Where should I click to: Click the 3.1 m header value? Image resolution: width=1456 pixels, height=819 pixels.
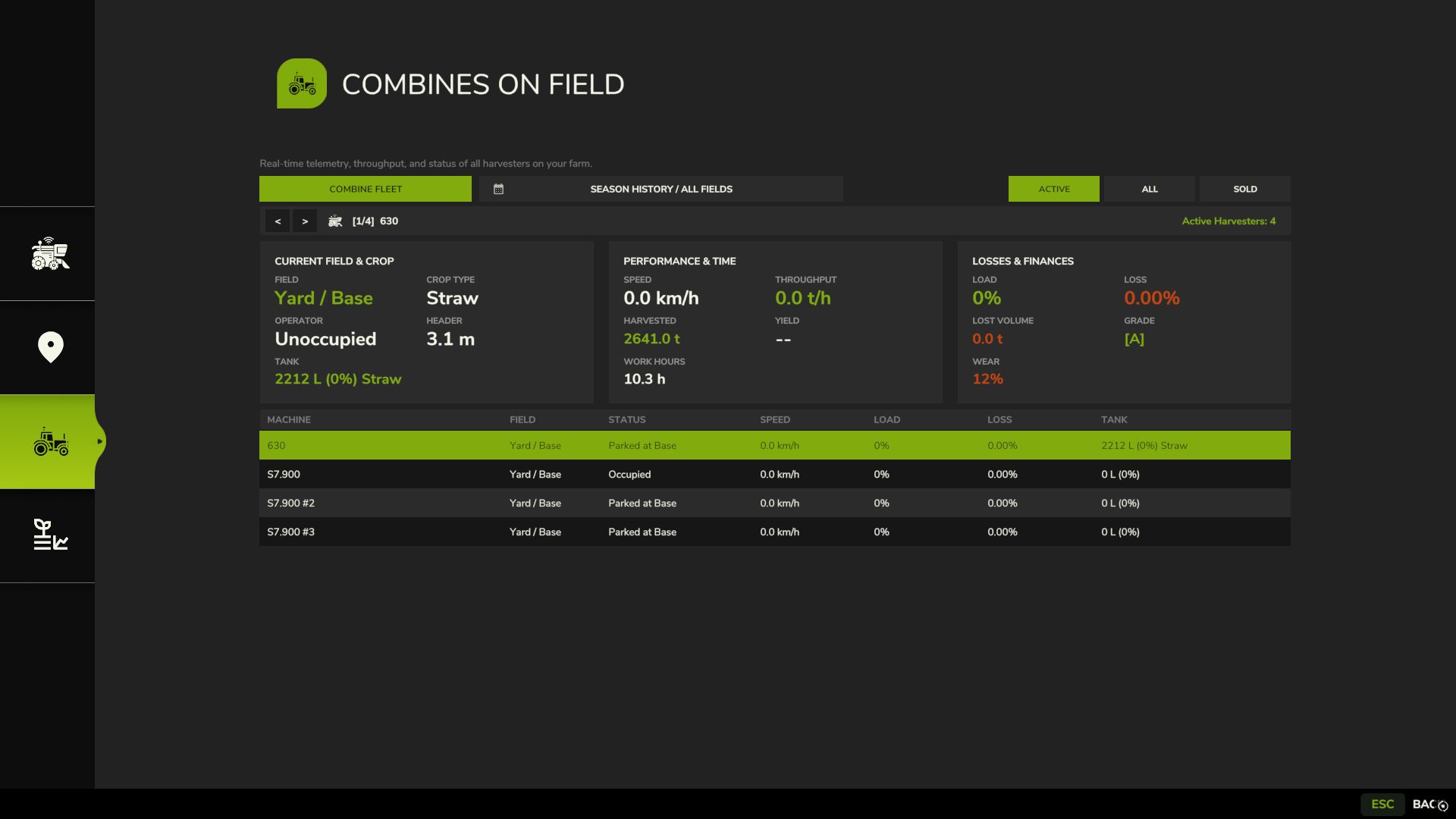pos(450,339)
